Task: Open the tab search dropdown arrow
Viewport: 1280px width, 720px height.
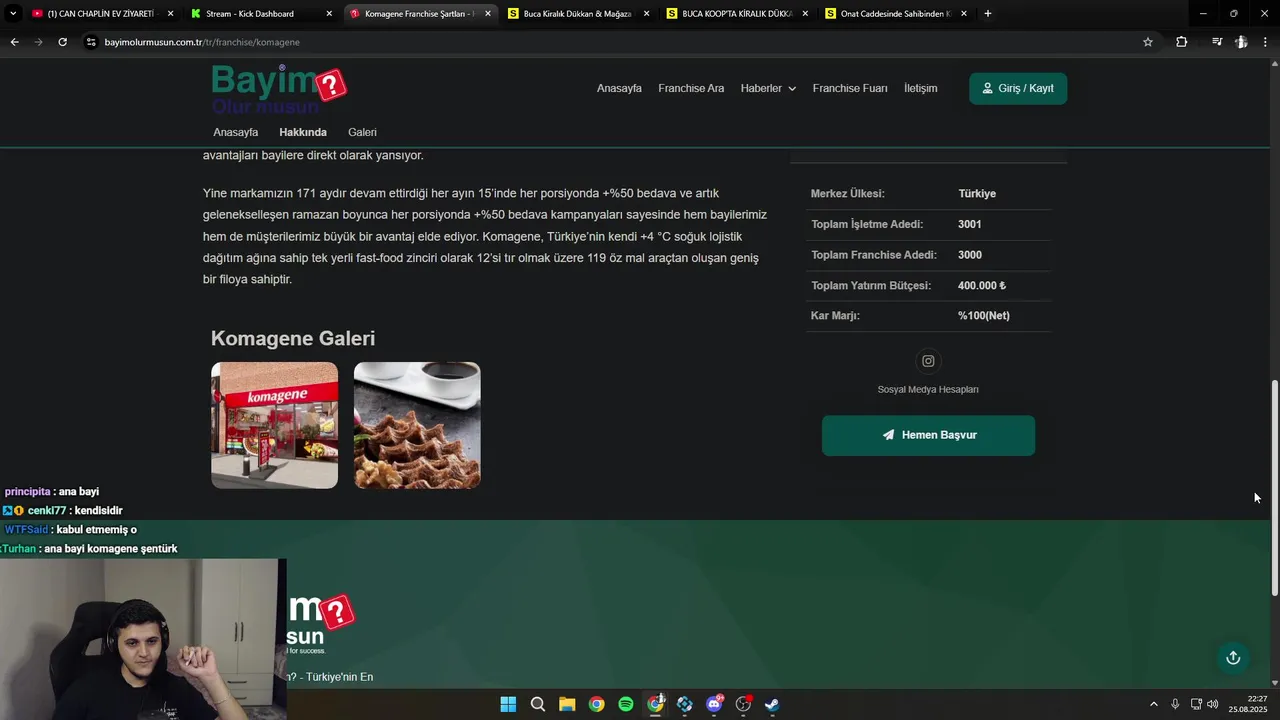Action: coord(12,14)
